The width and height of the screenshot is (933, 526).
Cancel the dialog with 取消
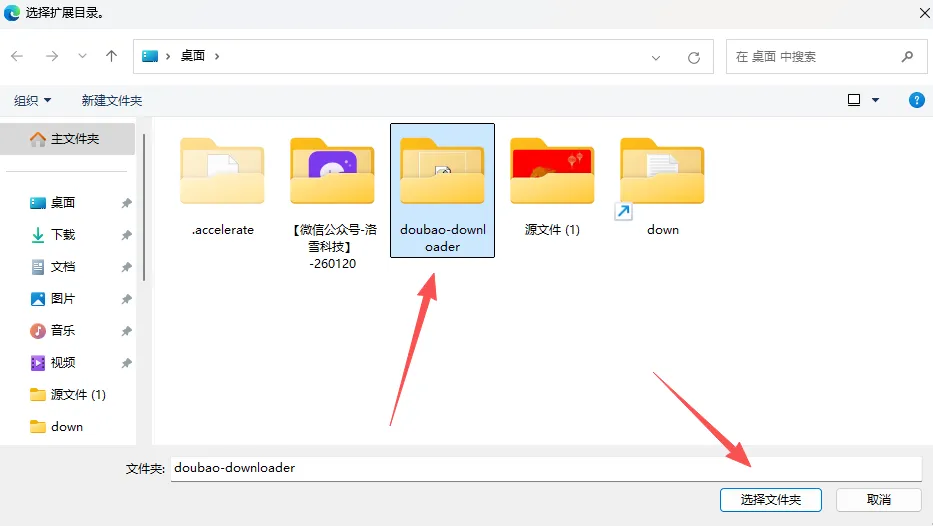click(878, 500)
